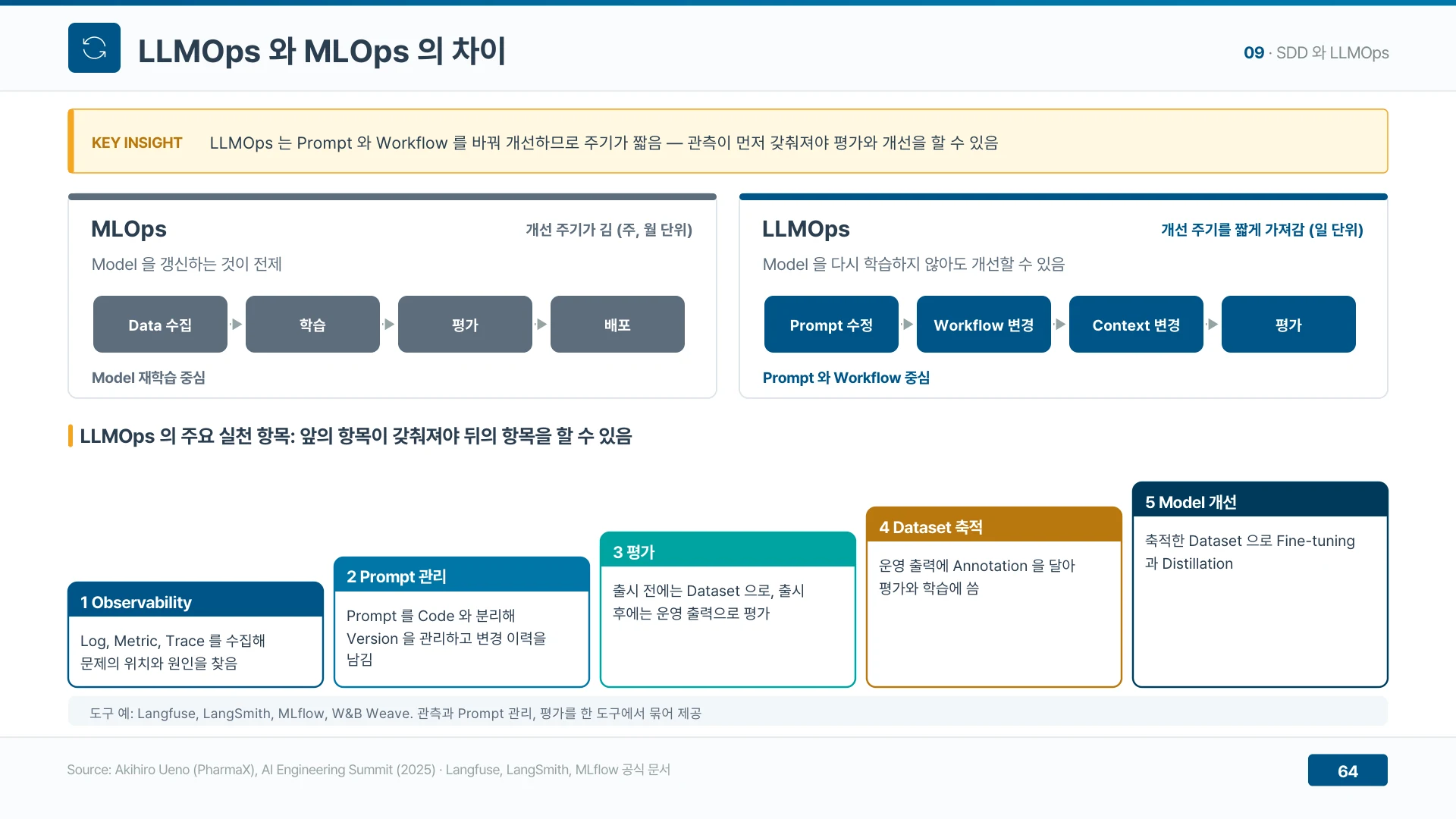Select the '1 Observability' card header
Screen dimensions: 1456x819
(196, 601)
